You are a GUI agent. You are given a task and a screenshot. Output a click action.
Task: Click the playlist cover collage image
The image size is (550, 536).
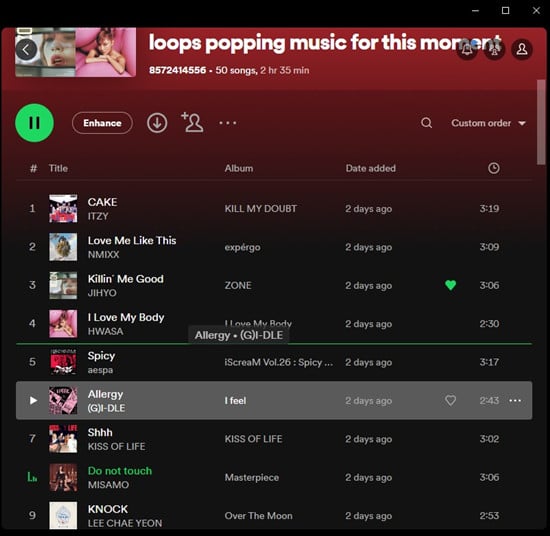click(x=75, y=52)
